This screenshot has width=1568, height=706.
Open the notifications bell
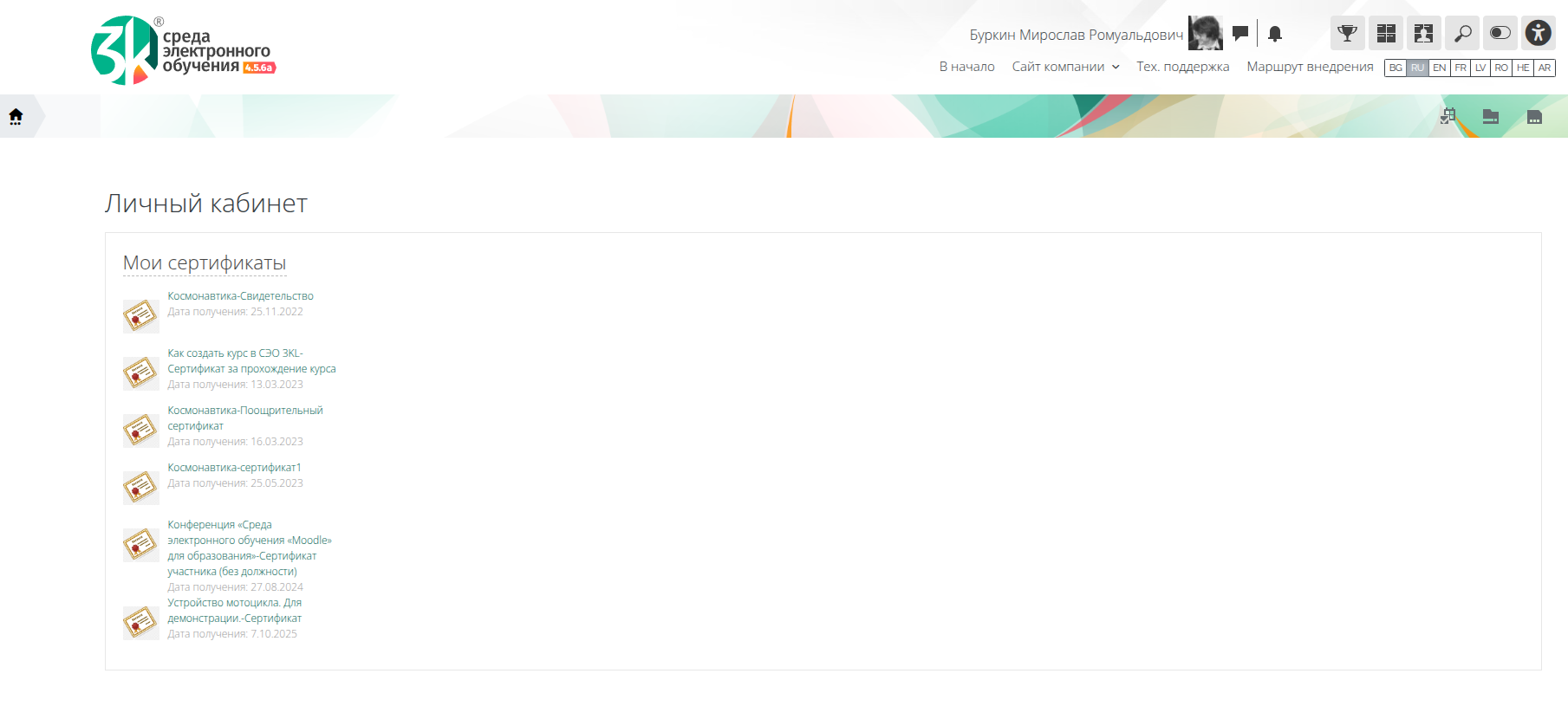(1274, 34)
